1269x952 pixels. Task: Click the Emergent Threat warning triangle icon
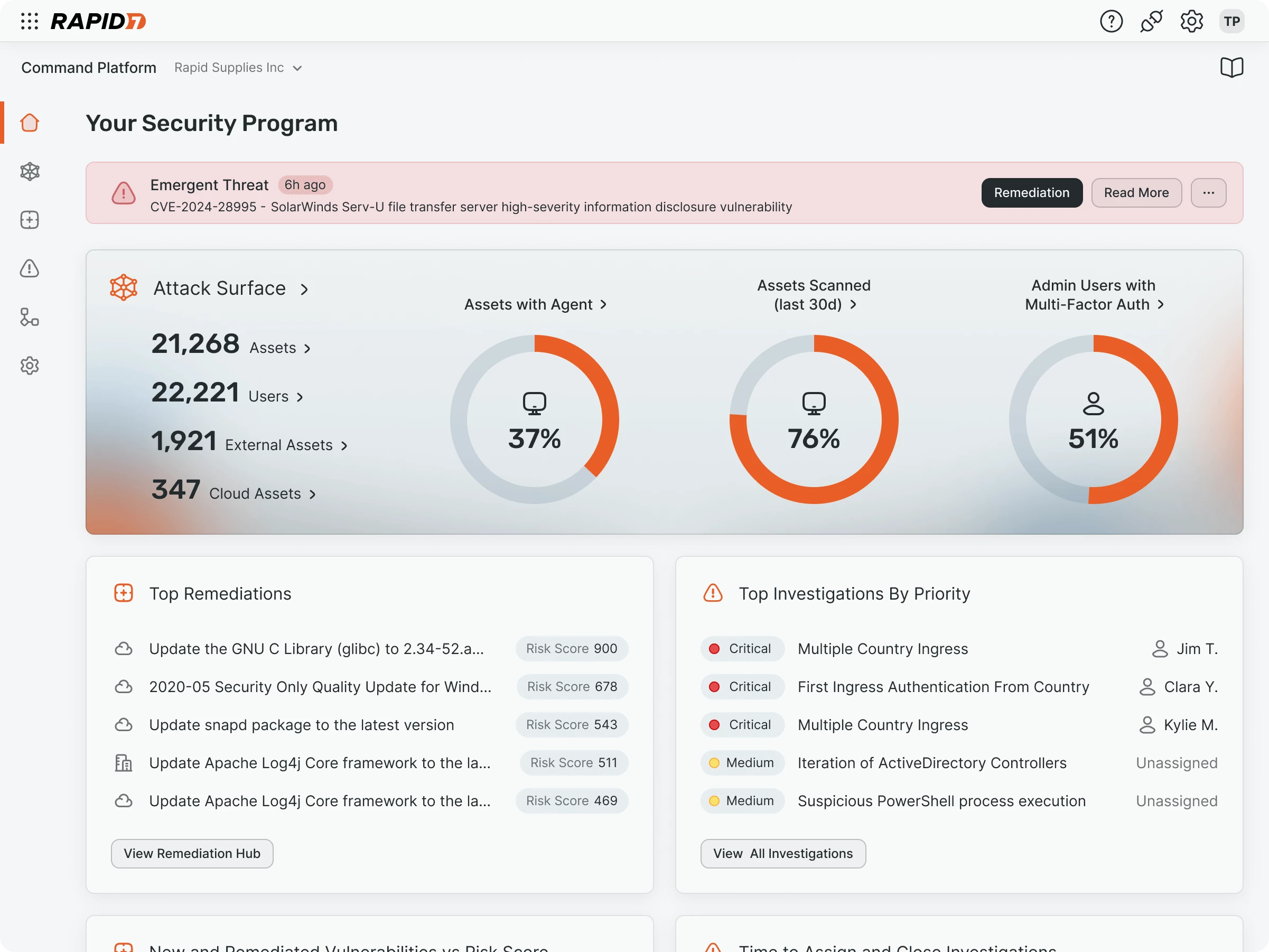coord(123,193)
